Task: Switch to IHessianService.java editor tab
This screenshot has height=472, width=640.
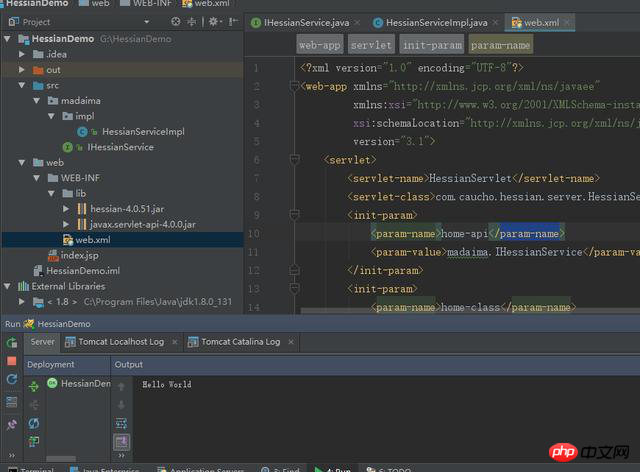Action: [x=304, y=21]
